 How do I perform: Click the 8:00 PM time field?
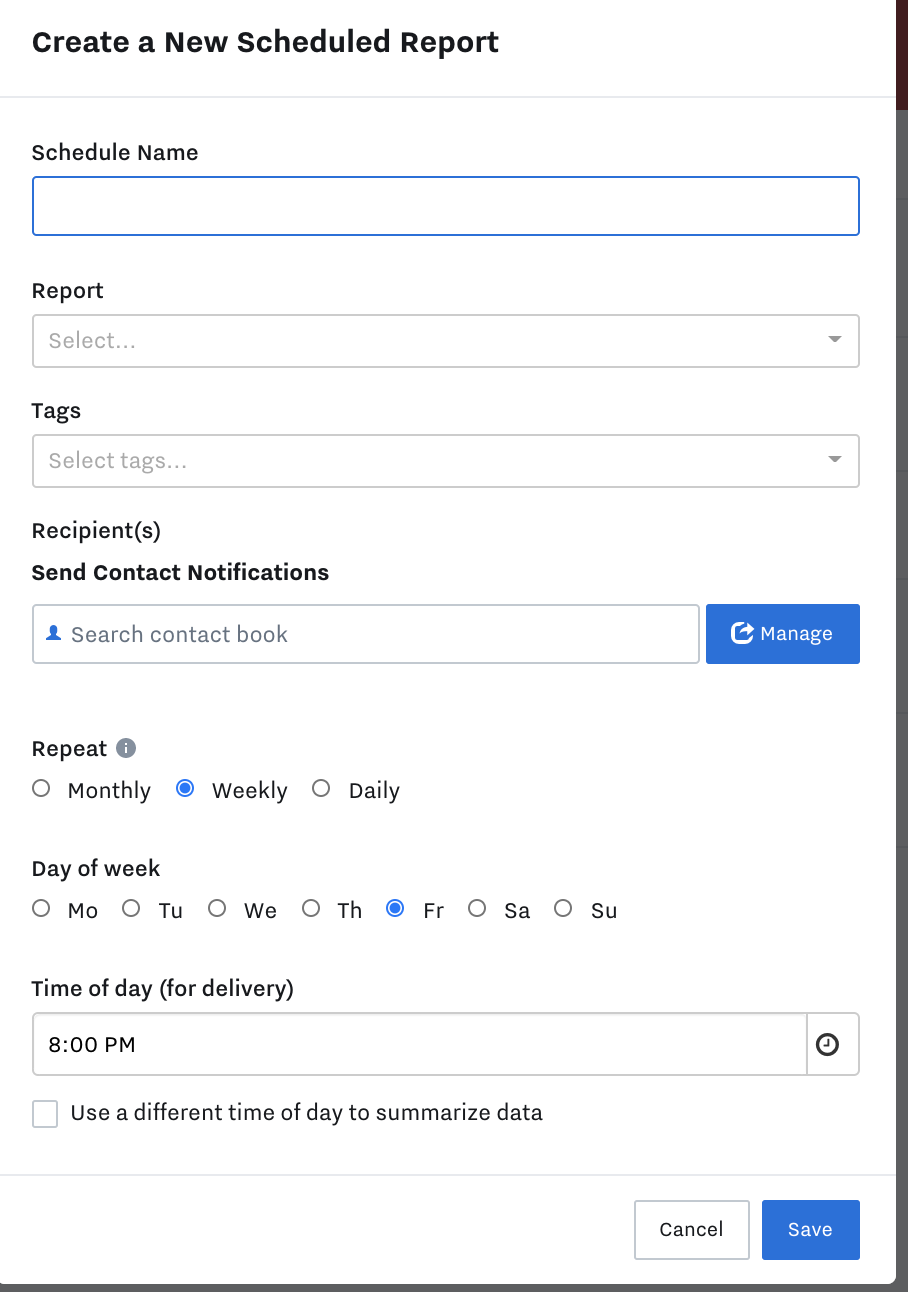420,1045
